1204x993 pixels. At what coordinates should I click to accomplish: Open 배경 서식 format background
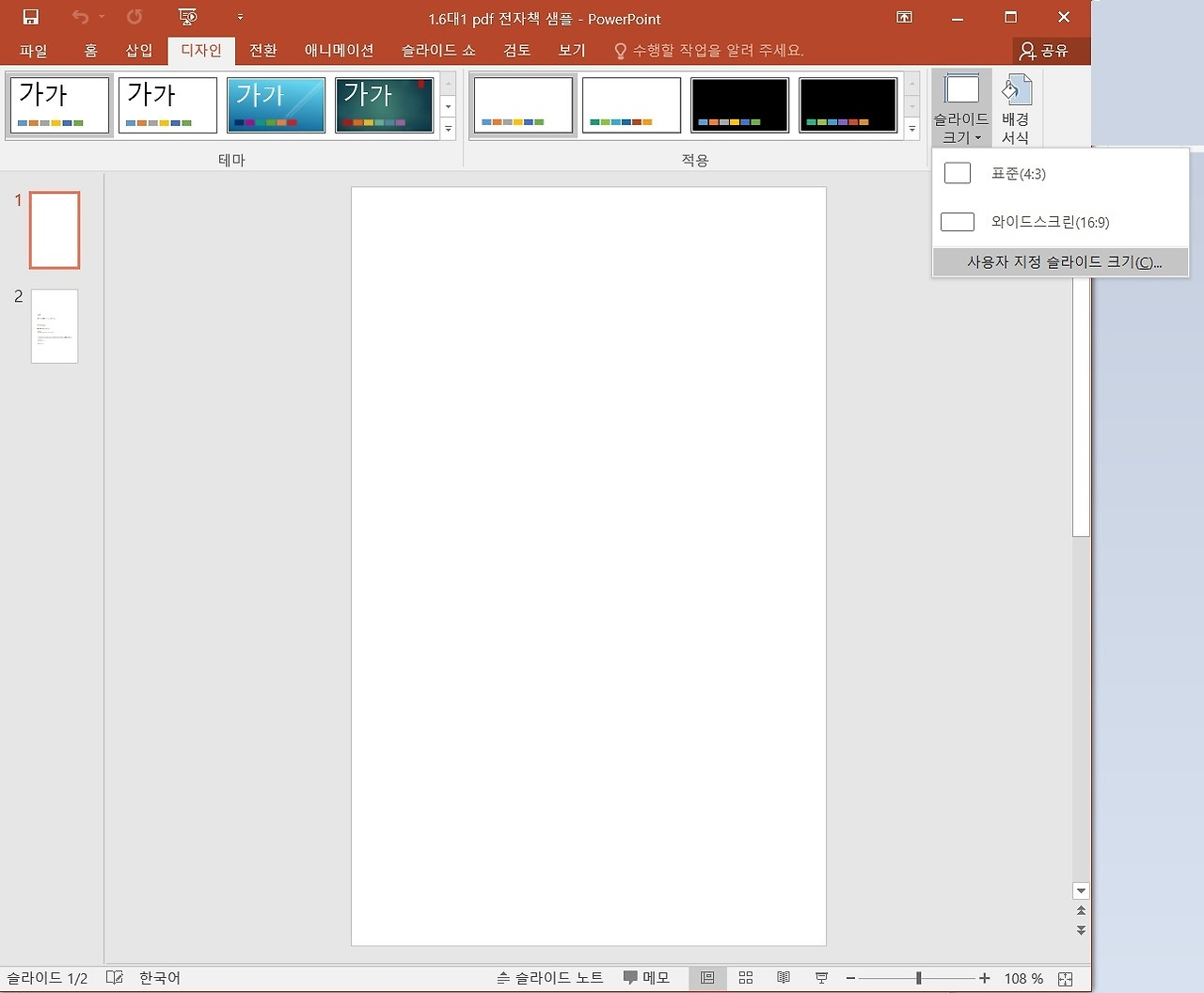[x=1016, y=108]
